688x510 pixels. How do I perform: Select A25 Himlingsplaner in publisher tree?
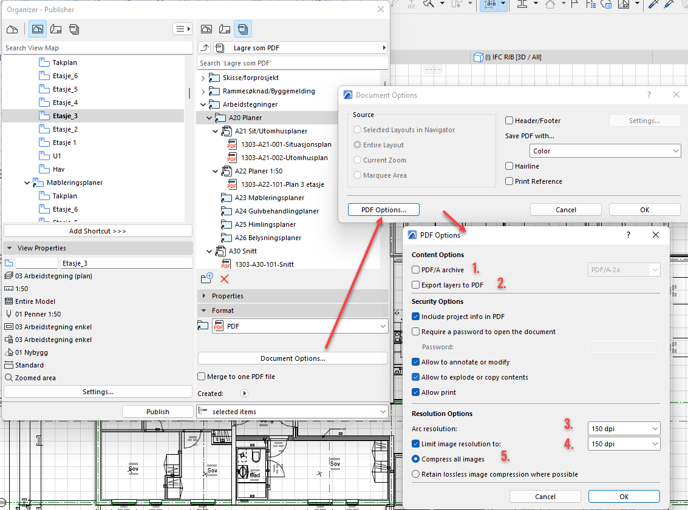point(265,224)
